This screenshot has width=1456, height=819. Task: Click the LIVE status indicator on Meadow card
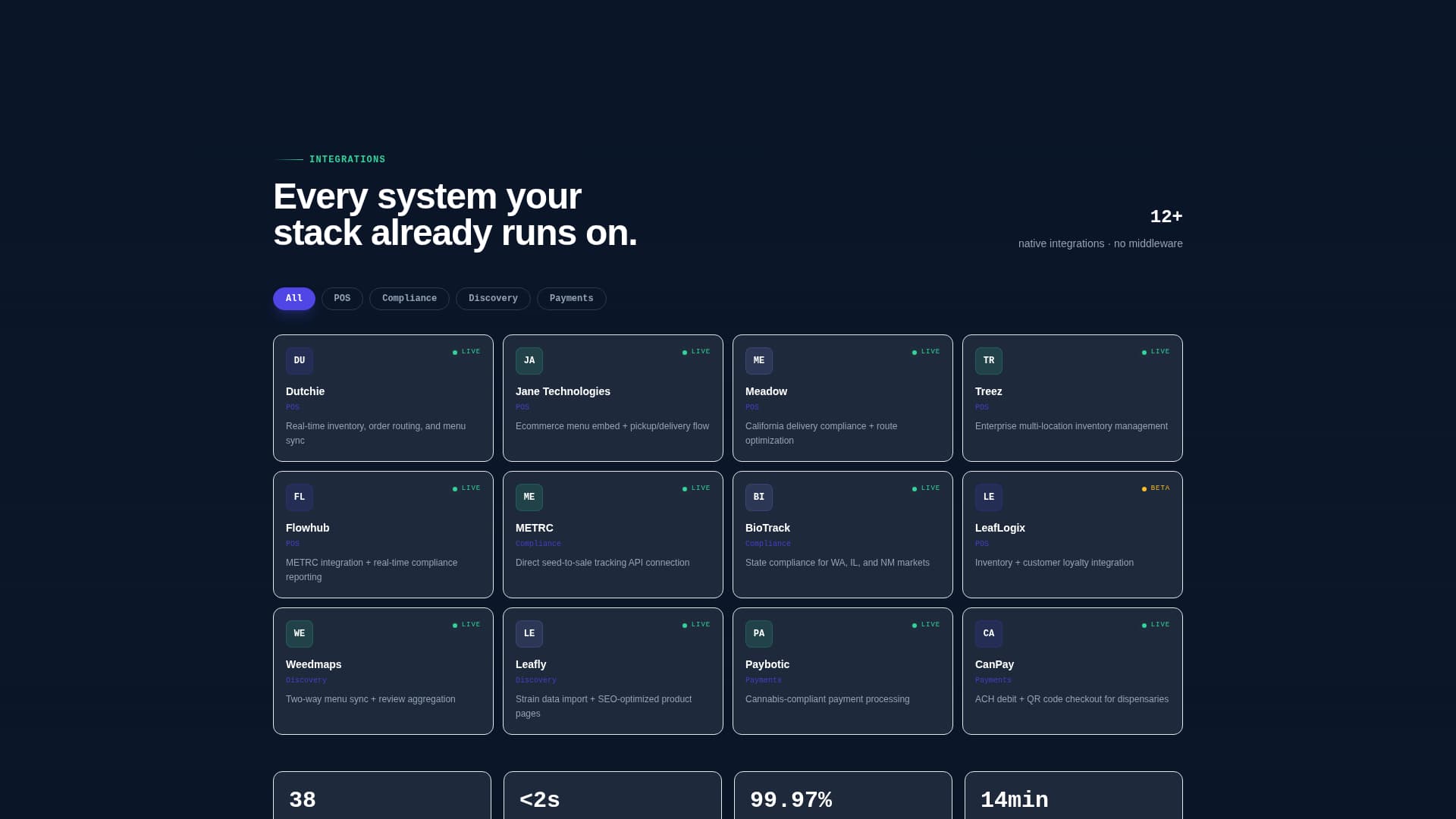[926, 352]
